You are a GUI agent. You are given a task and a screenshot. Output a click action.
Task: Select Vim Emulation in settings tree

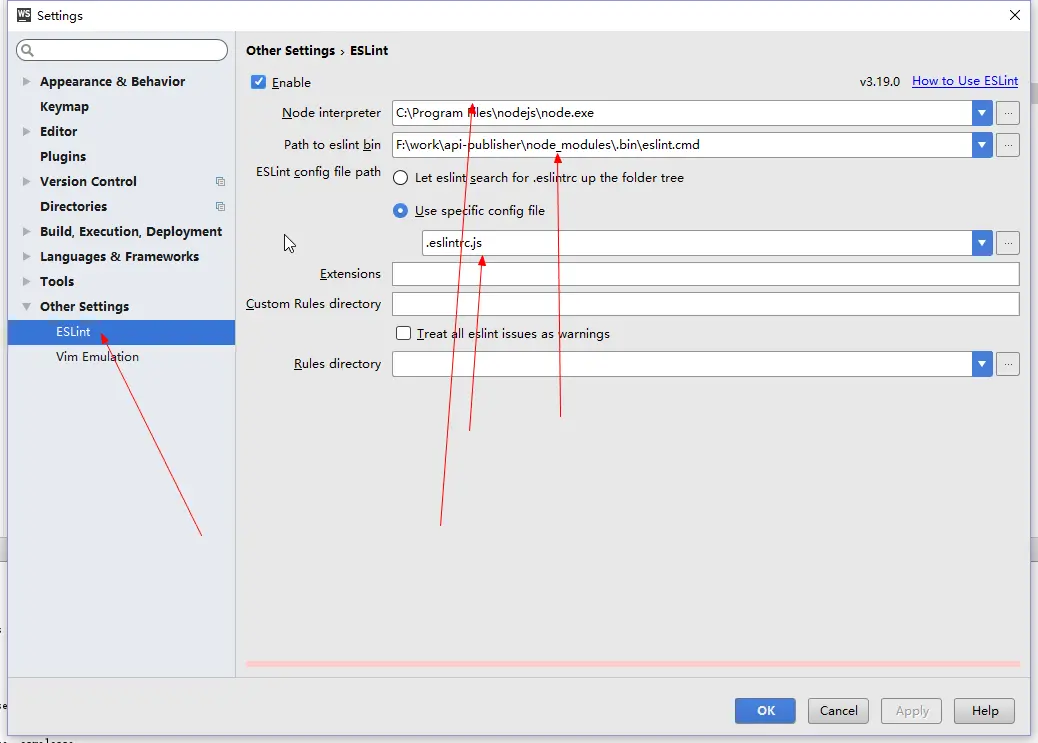[x=97, y=357]
